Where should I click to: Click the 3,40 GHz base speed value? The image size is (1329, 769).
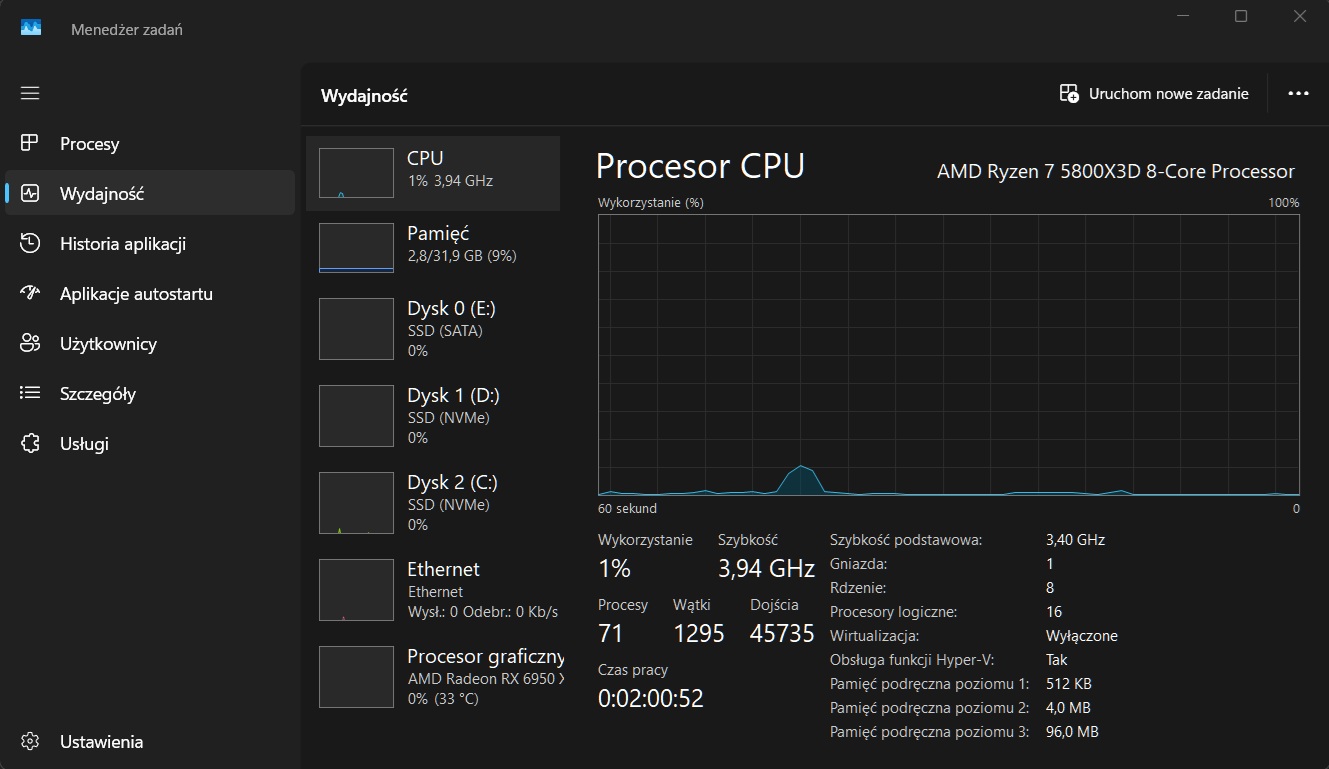pyautogui.click(x=1075, y=540)
